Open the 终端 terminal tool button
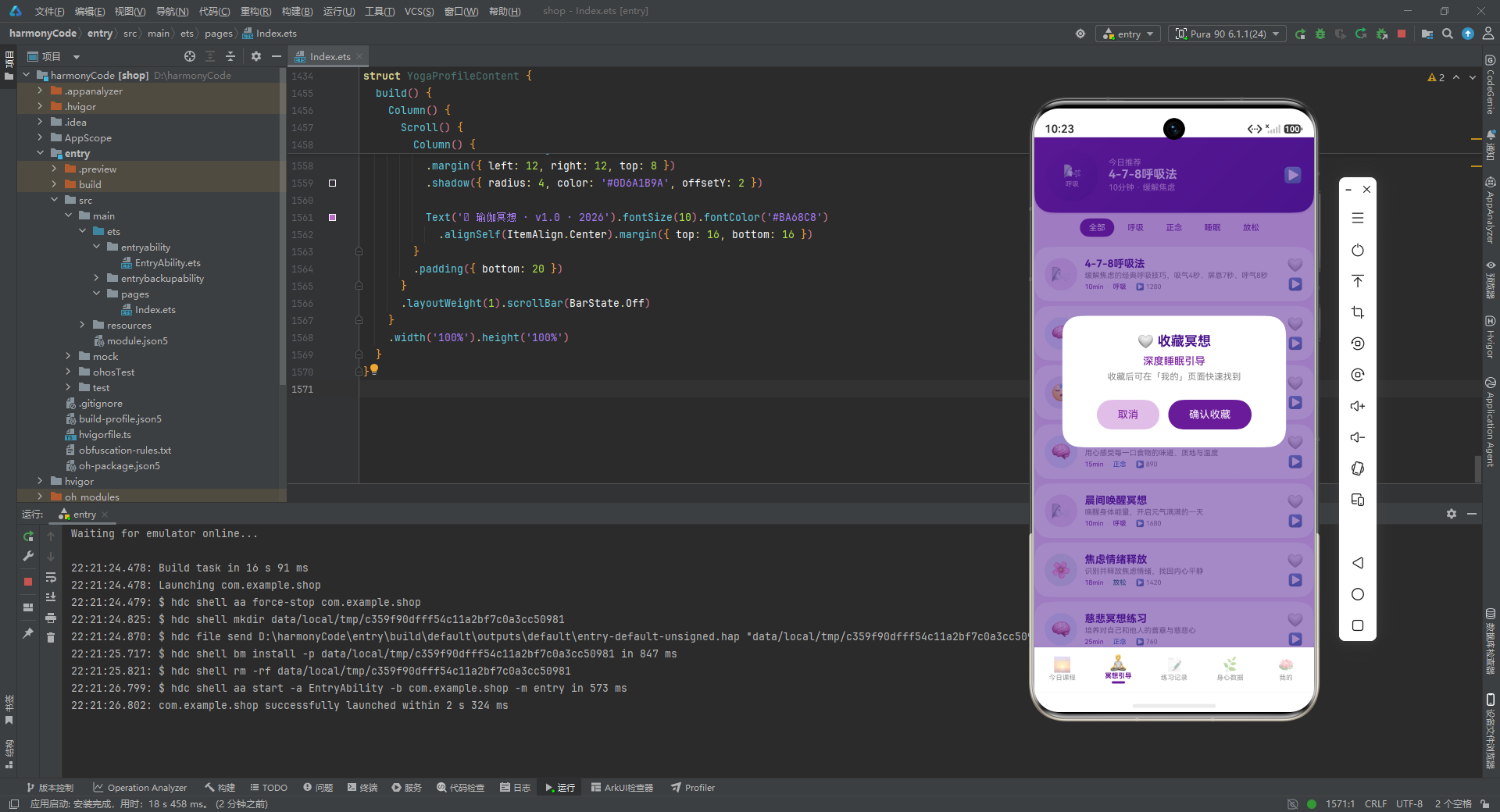This screenshot has height=812, width=1500. 362,788
